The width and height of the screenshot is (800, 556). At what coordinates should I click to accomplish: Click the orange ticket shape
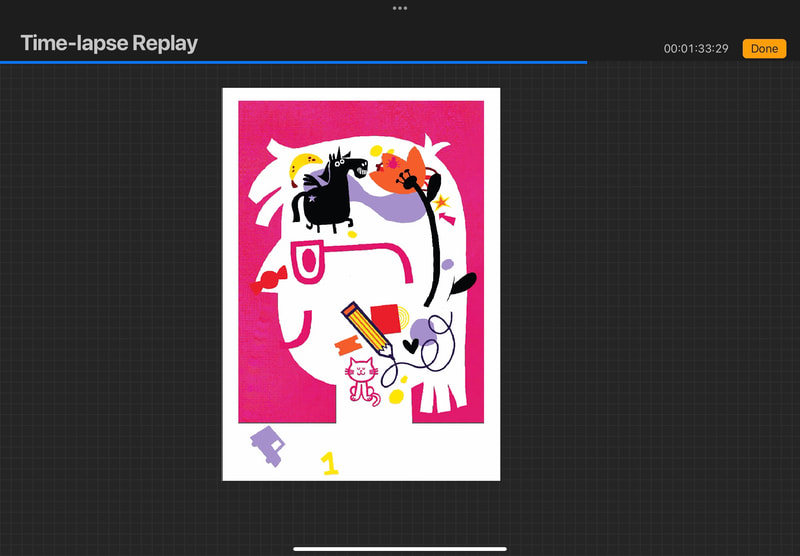click(x=347, y=344)
